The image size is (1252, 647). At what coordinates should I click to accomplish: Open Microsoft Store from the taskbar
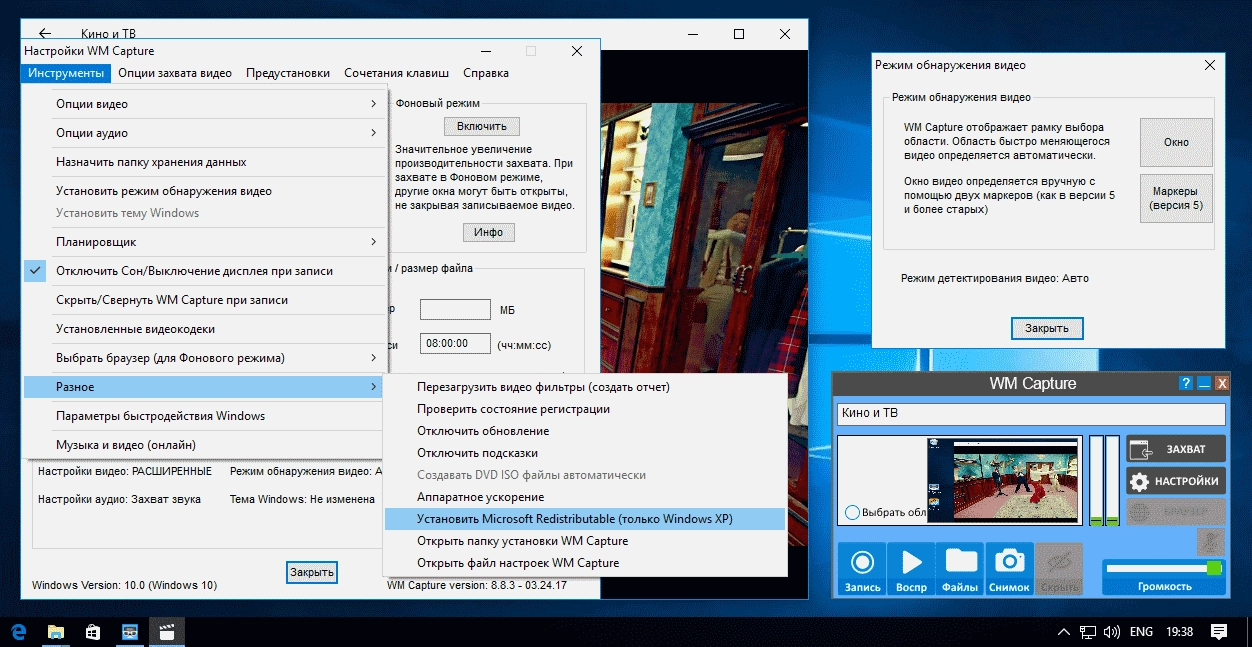point(93,632)
